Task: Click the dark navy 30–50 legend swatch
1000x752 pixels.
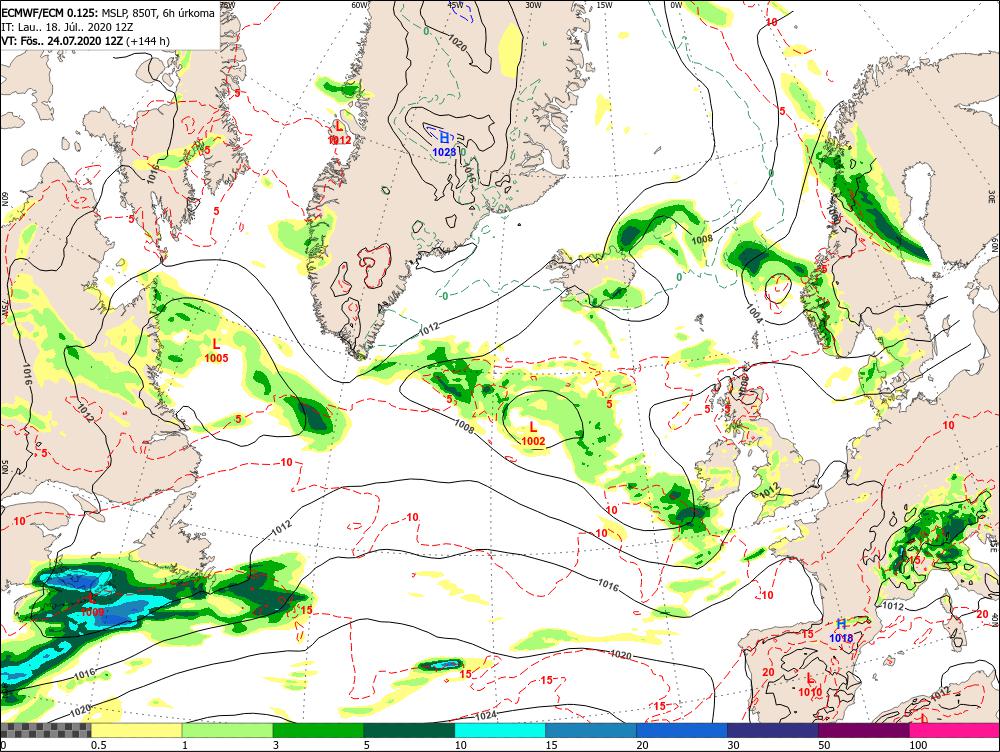Action: click(772, 730)
